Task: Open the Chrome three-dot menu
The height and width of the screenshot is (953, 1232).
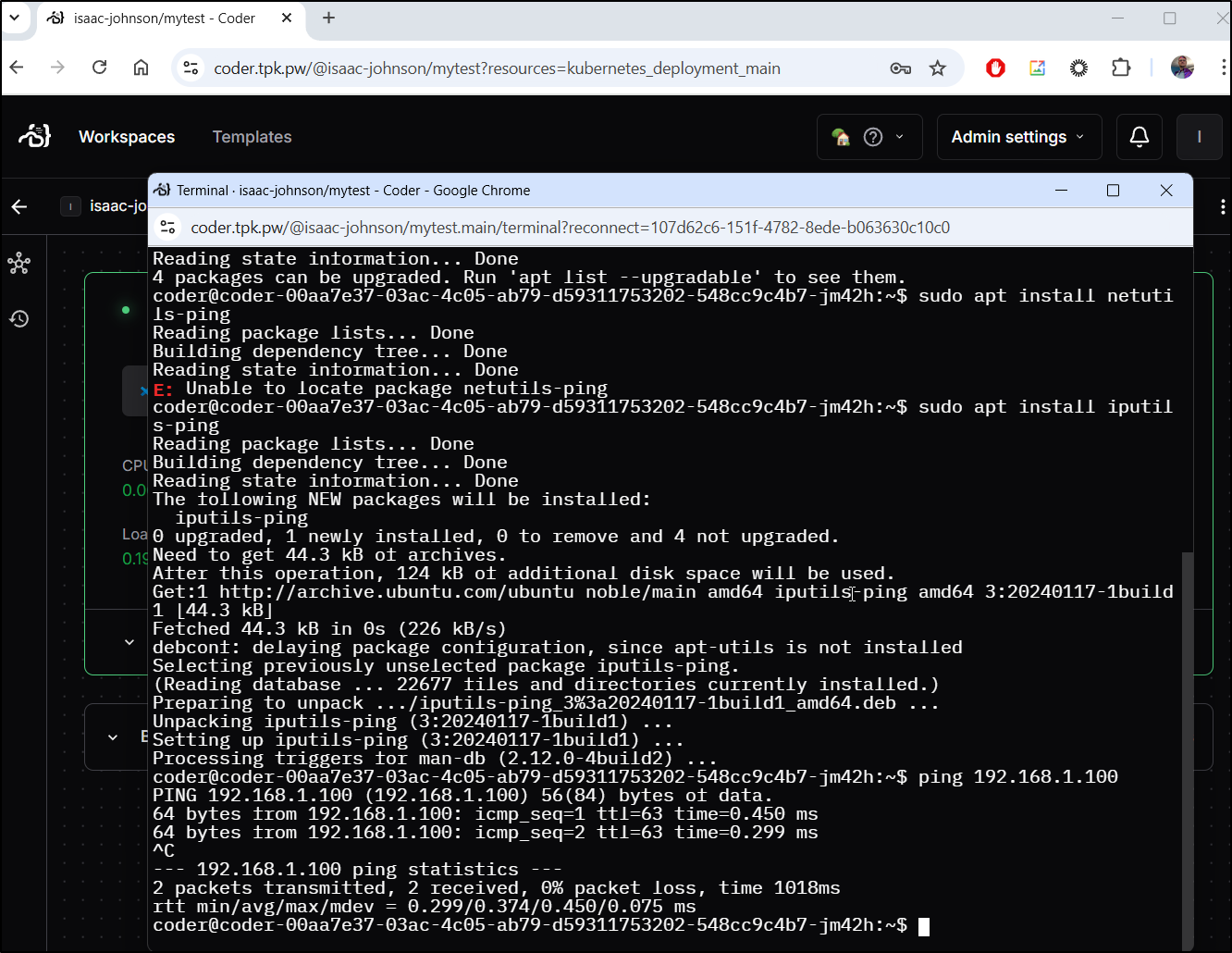Action: coord(1223,68)
